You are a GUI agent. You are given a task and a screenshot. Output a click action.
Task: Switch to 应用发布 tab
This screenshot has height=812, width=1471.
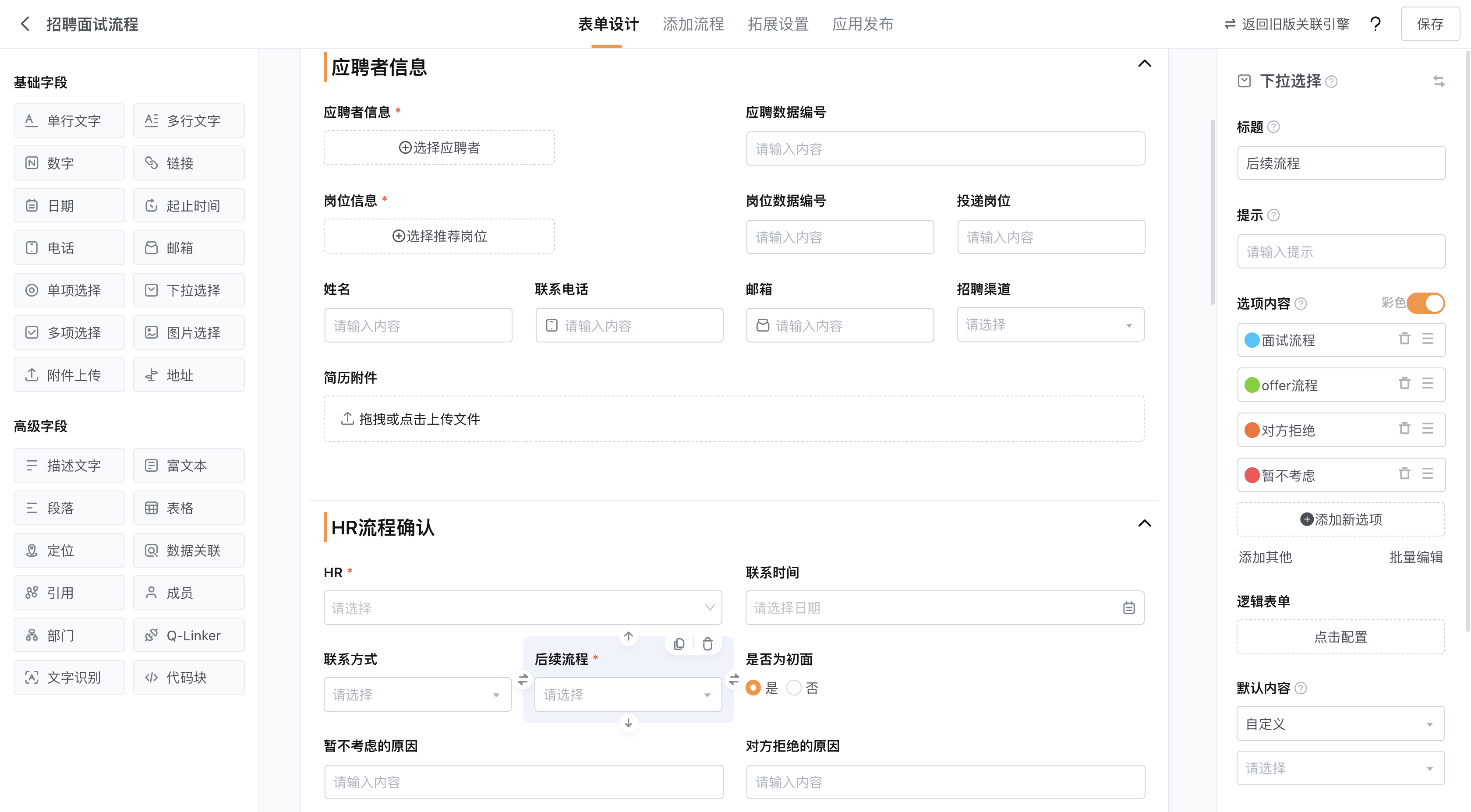[863, 24]
